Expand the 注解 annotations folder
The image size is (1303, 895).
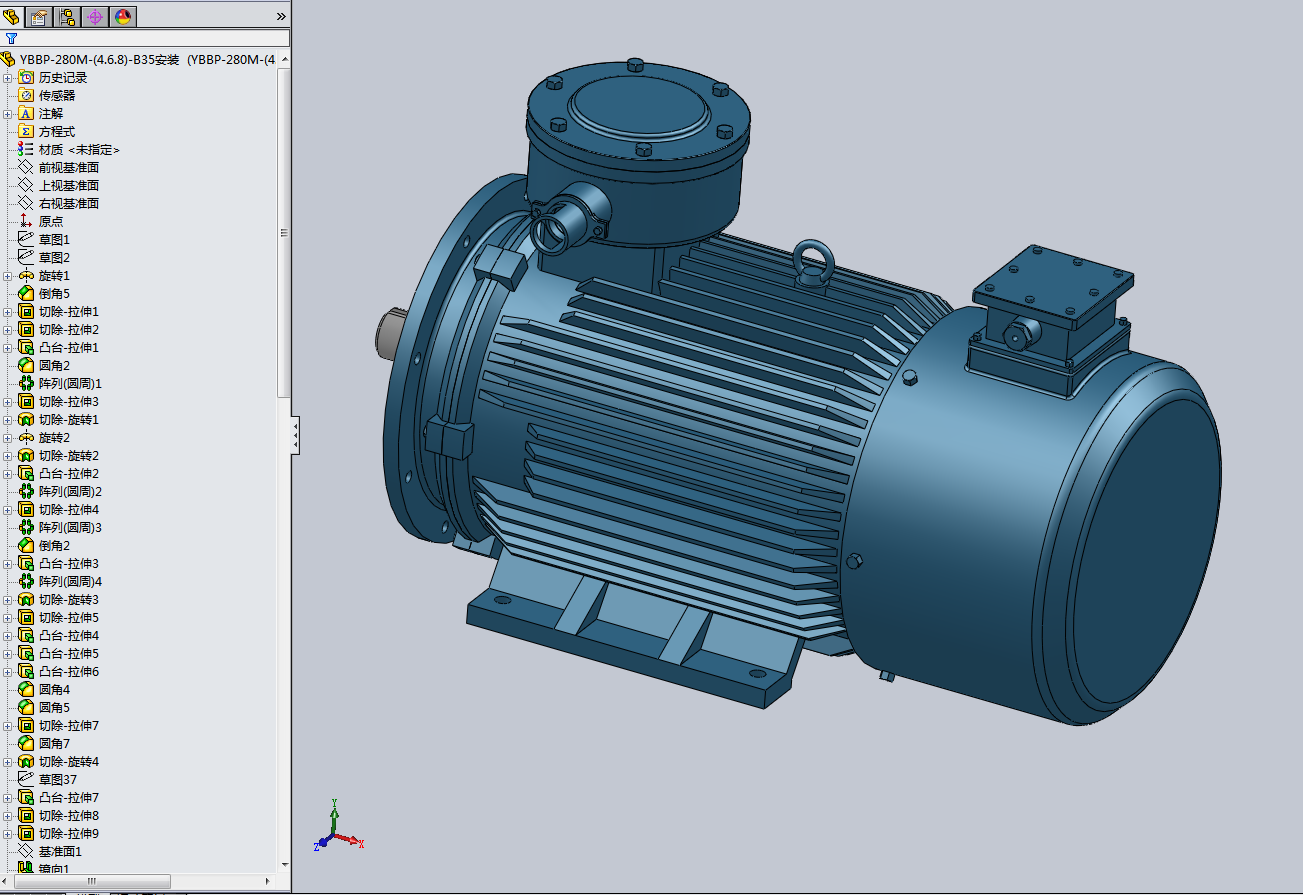coord(8,114)
